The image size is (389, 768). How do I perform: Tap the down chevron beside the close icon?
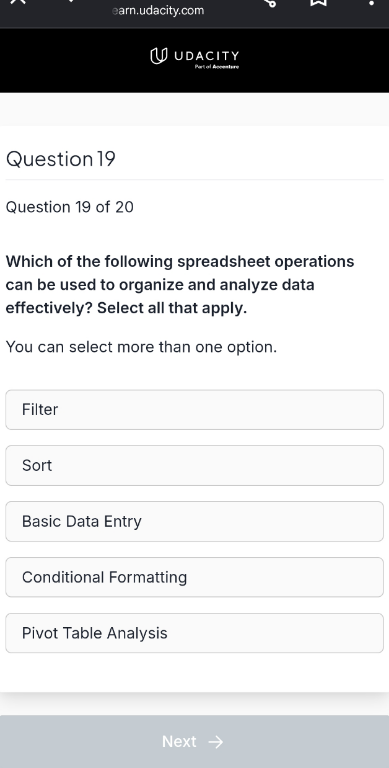point(71,1)
